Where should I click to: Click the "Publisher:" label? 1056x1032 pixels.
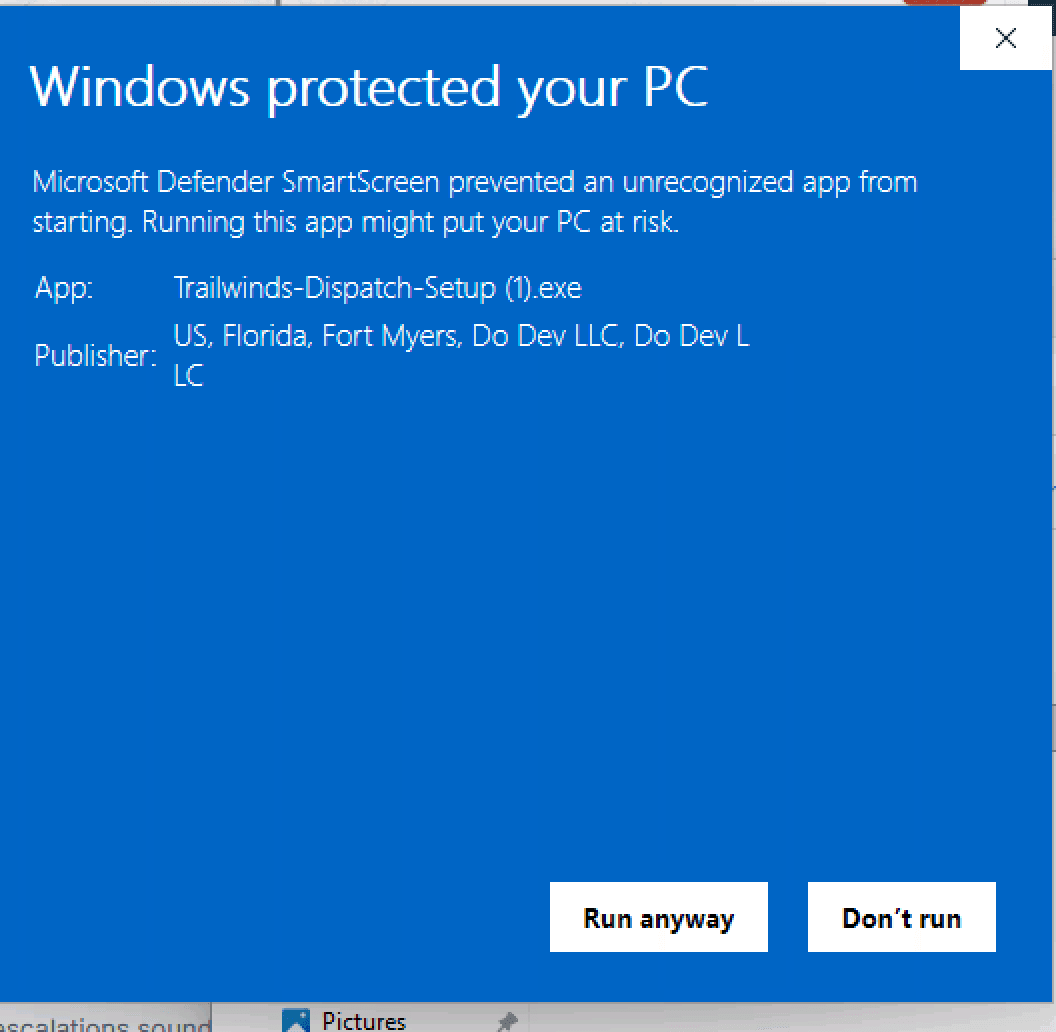tap(95, 356)
